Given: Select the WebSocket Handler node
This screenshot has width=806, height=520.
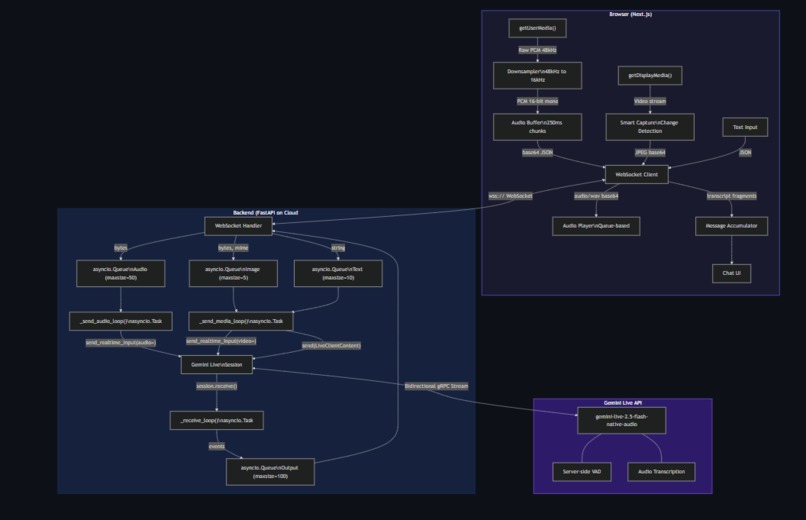Looking at the screenshot, I should click(x=238, y=226).
